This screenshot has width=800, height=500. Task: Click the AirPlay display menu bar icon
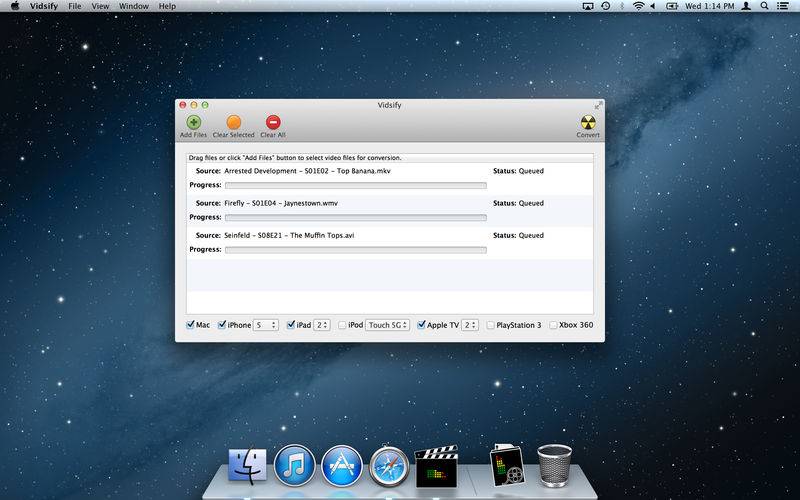[x=588, y=6]
